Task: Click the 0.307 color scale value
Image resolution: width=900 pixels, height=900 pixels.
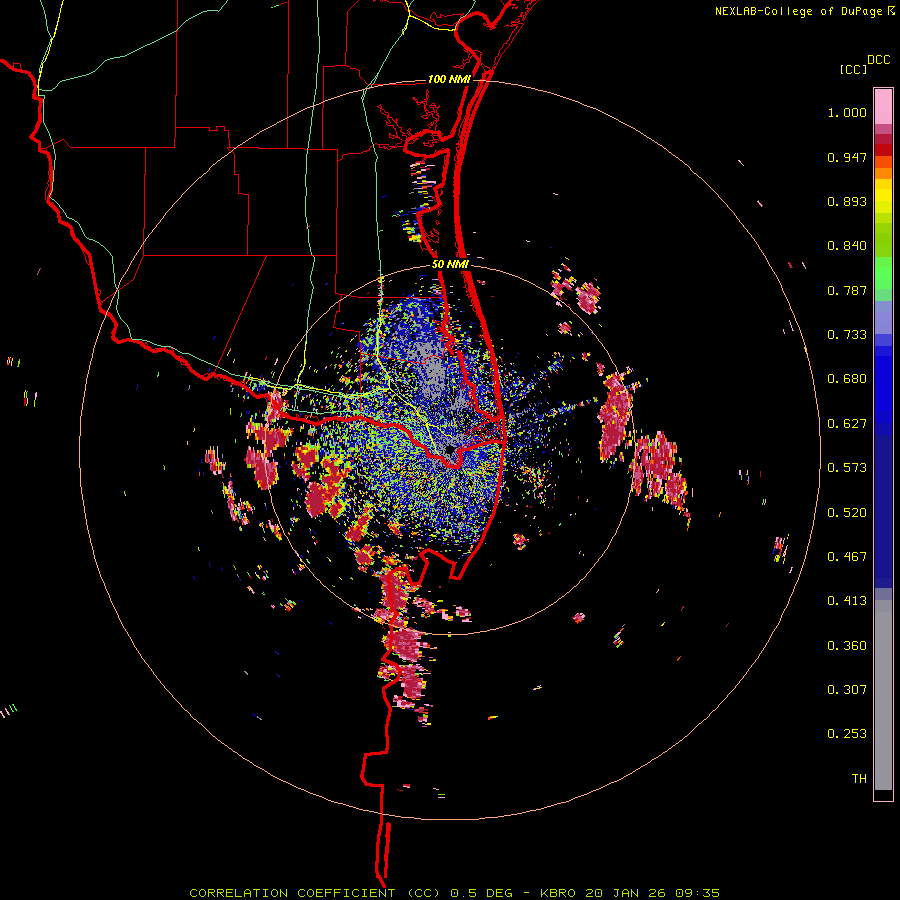Action: point(847,690)
